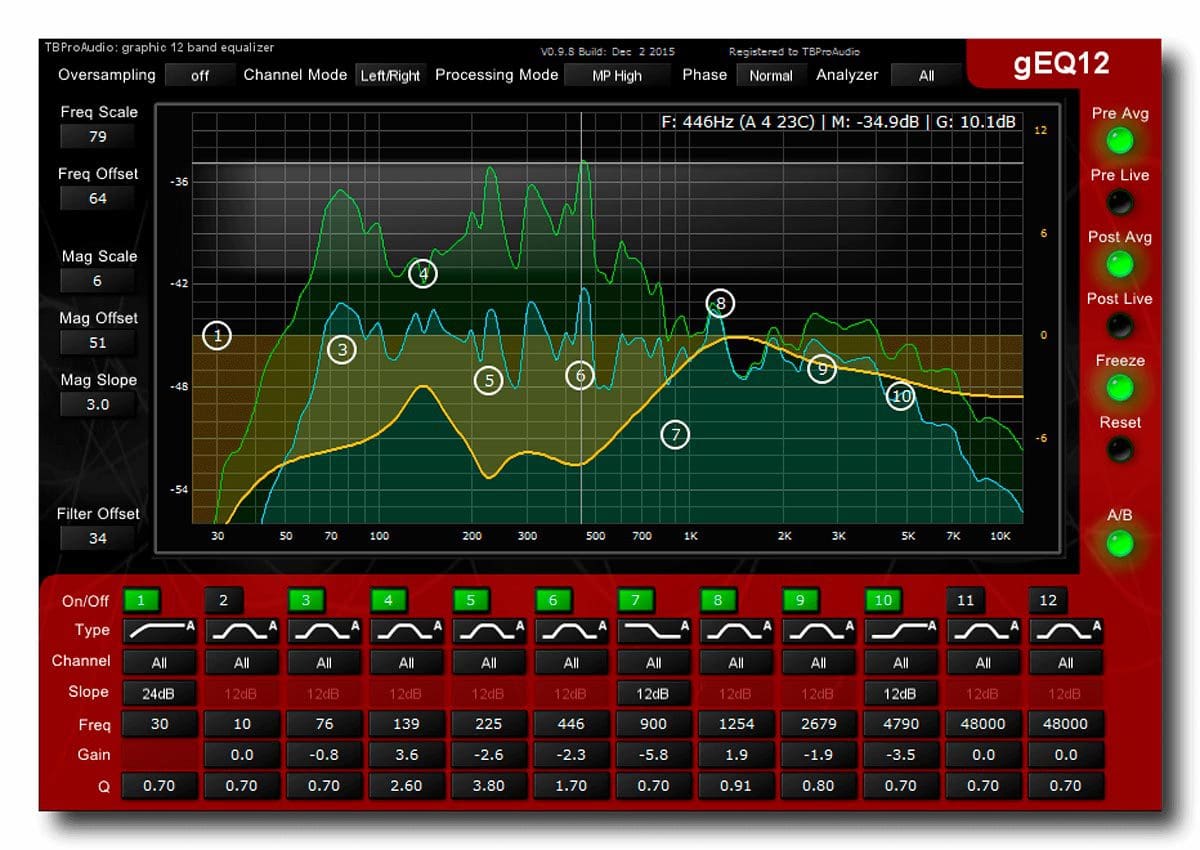This screenshot has height=850, width=1200.
Task: Enable band 12 with its On/Off button
Action: (x=1048, y=600)
